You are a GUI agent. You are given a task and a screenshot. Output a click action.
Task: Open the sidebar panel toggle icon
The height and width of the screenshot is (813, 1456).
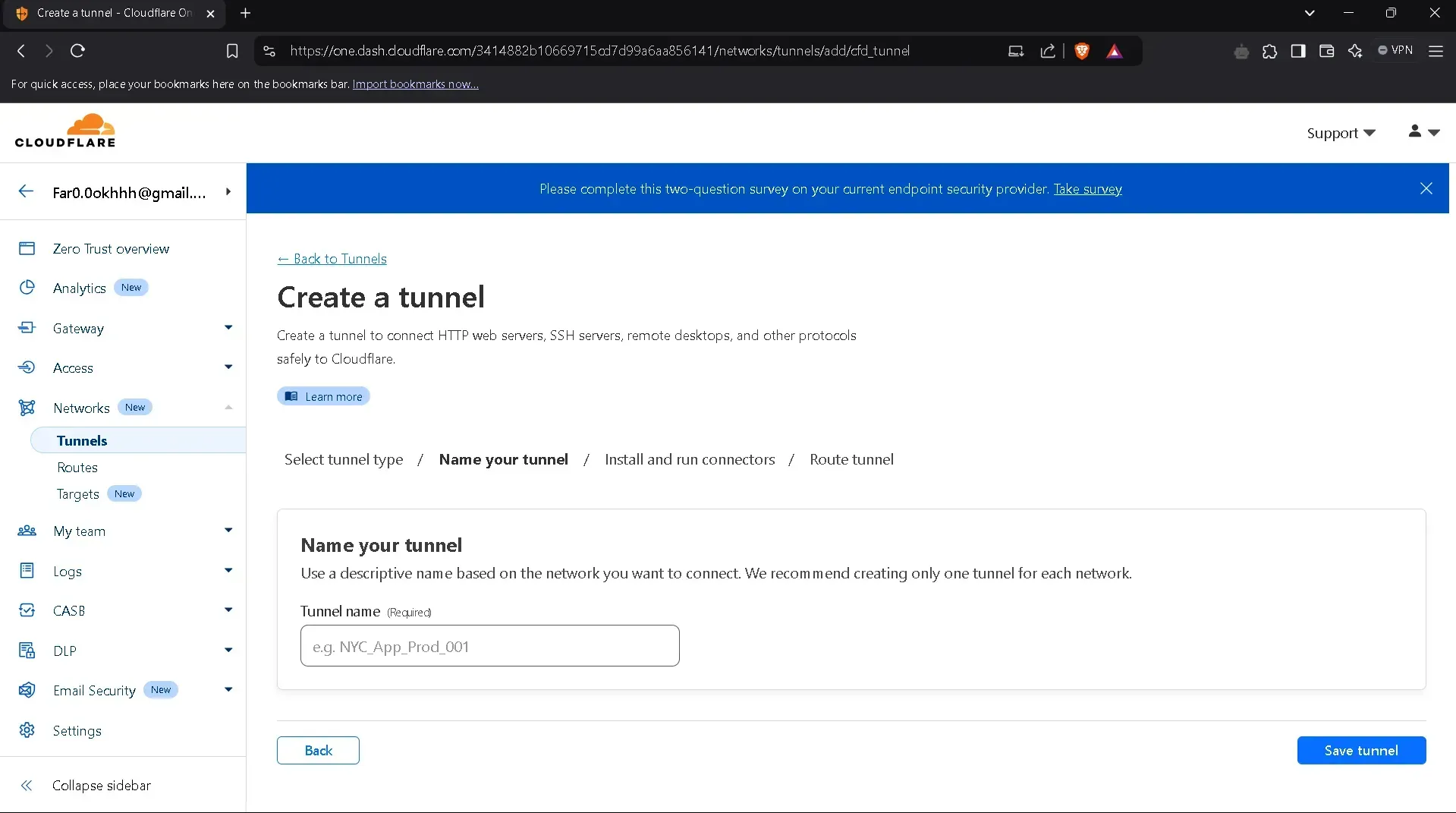(1298, 51)
